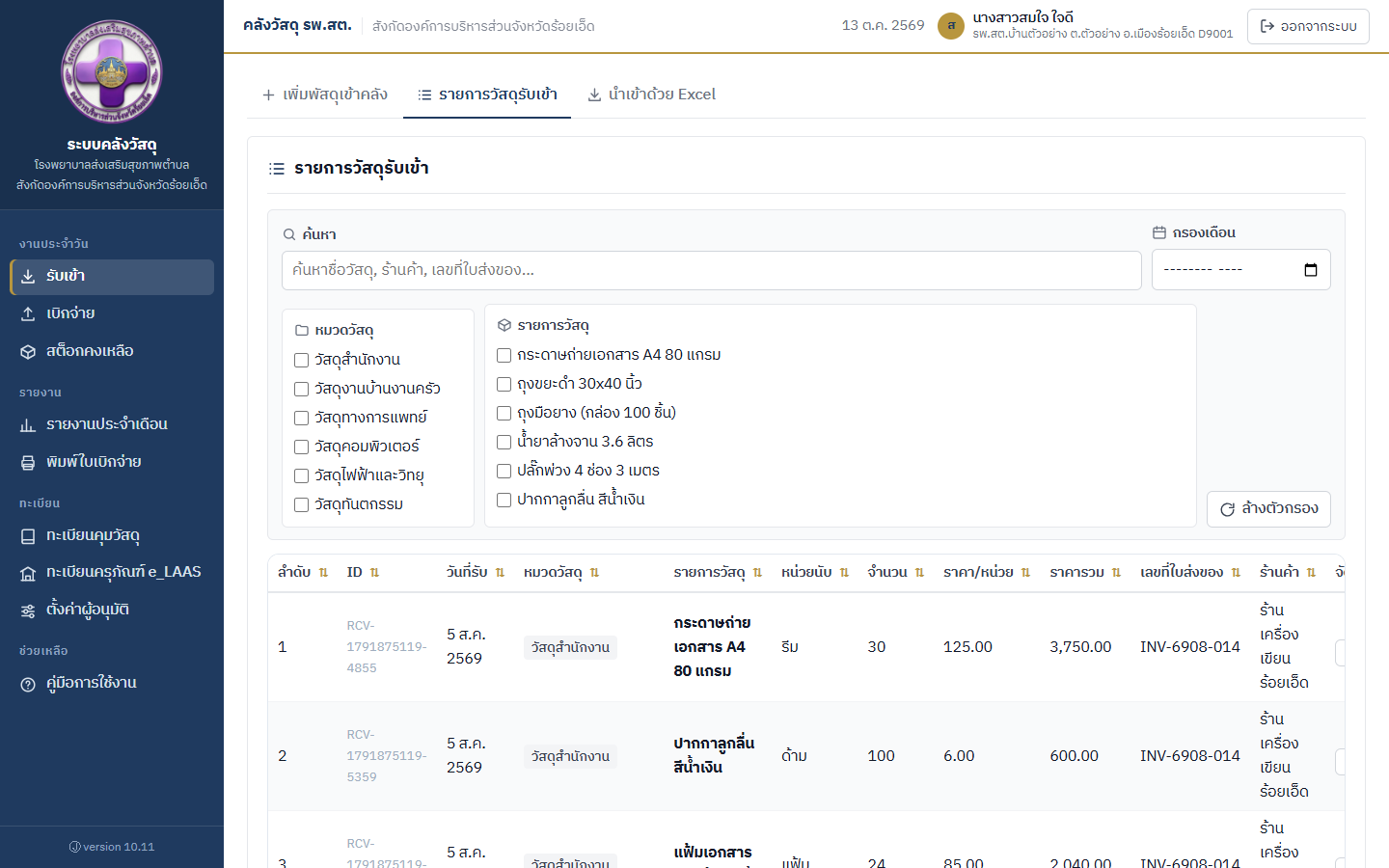Sort table by หน่วยนับ column arrow
1389x868 pixels.
[x=844, y=573]
